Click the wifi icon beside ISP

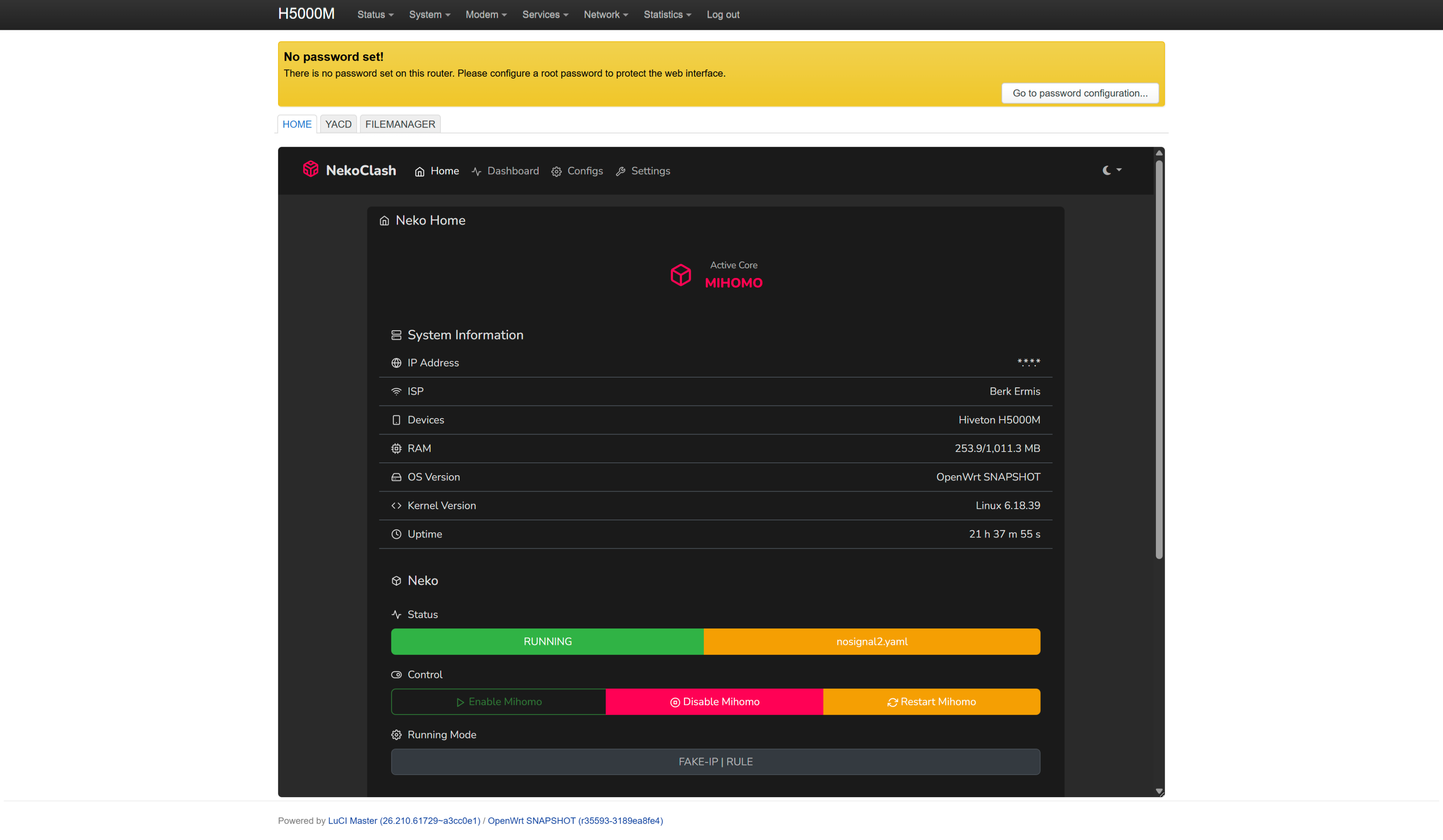click(396, 391)
